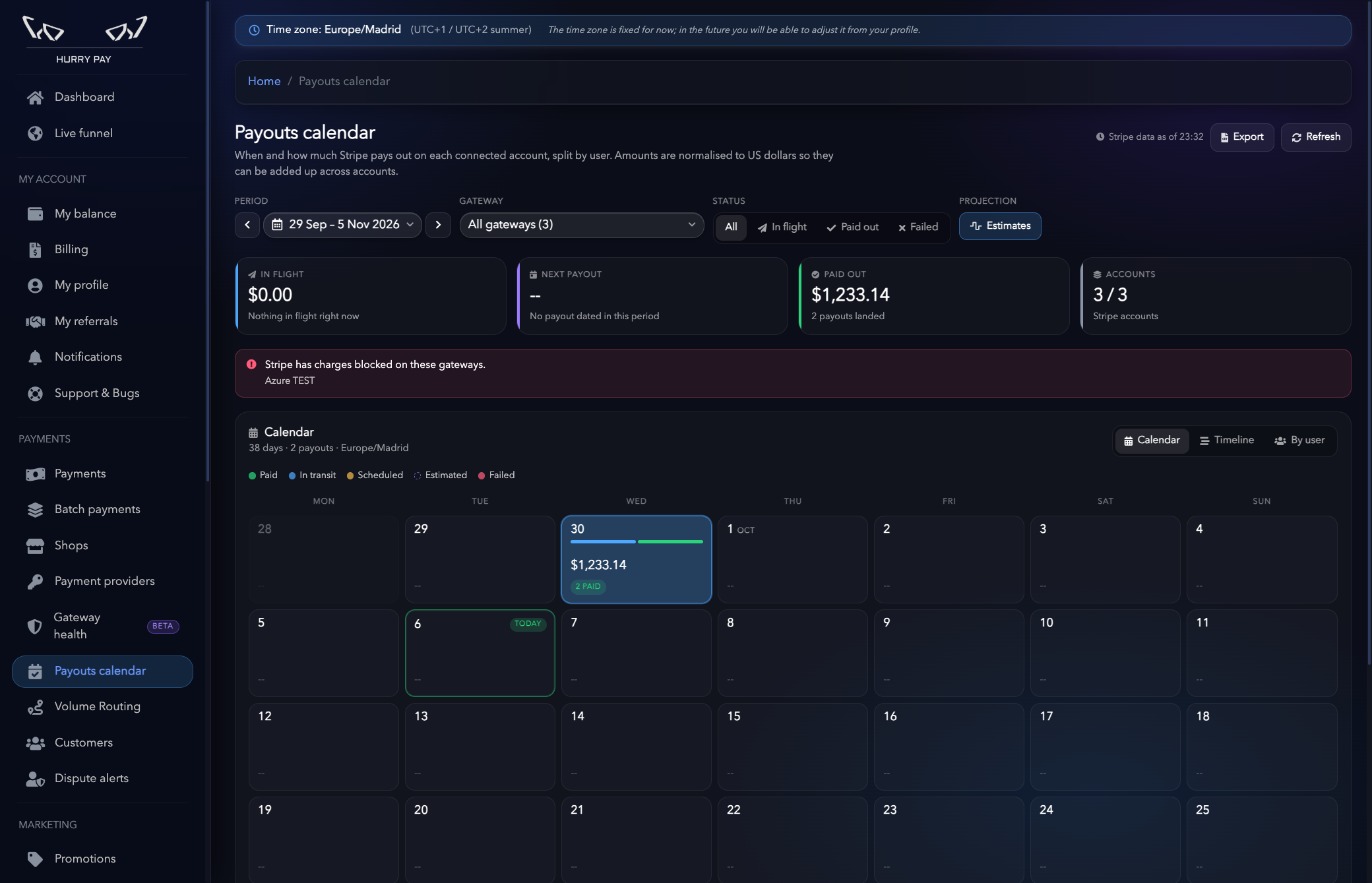
Task: Open Notifications bell icon
Action: (35, 358)
